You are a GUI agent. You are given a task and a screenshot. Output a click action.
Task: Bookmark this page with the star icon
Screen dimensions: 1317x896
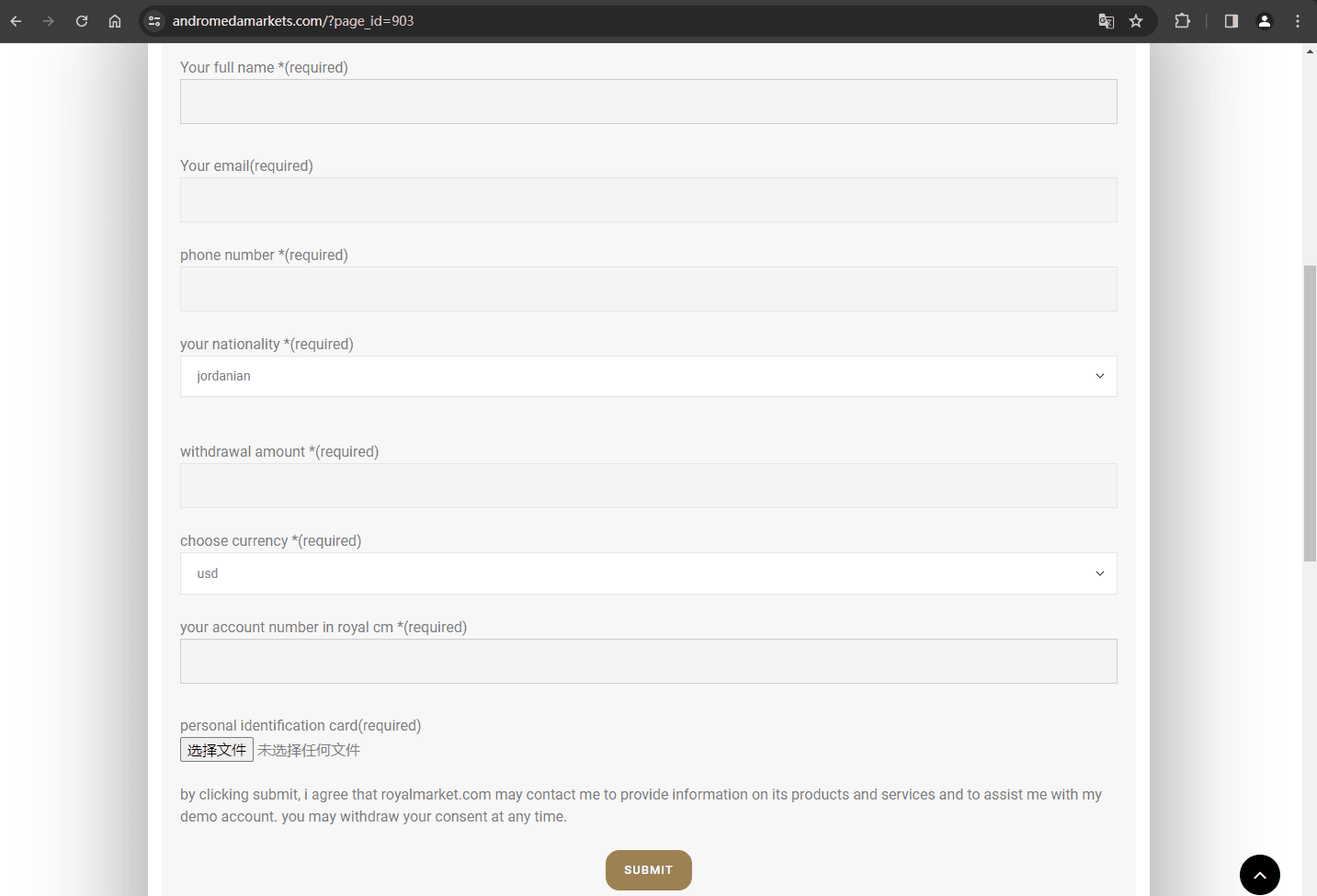point(1136,21)
